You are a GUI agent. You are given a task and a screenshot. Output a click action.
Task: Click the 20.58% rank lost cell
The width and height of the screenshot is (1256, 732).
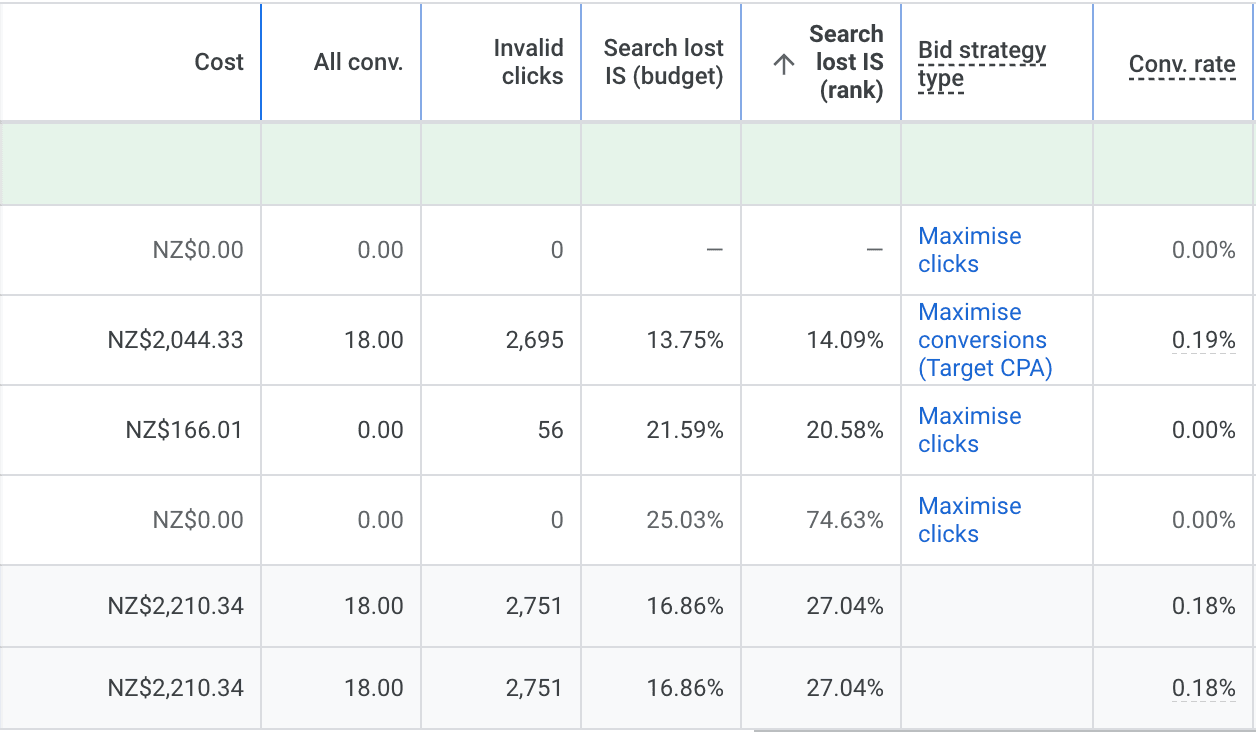click(x=845, y=430)
